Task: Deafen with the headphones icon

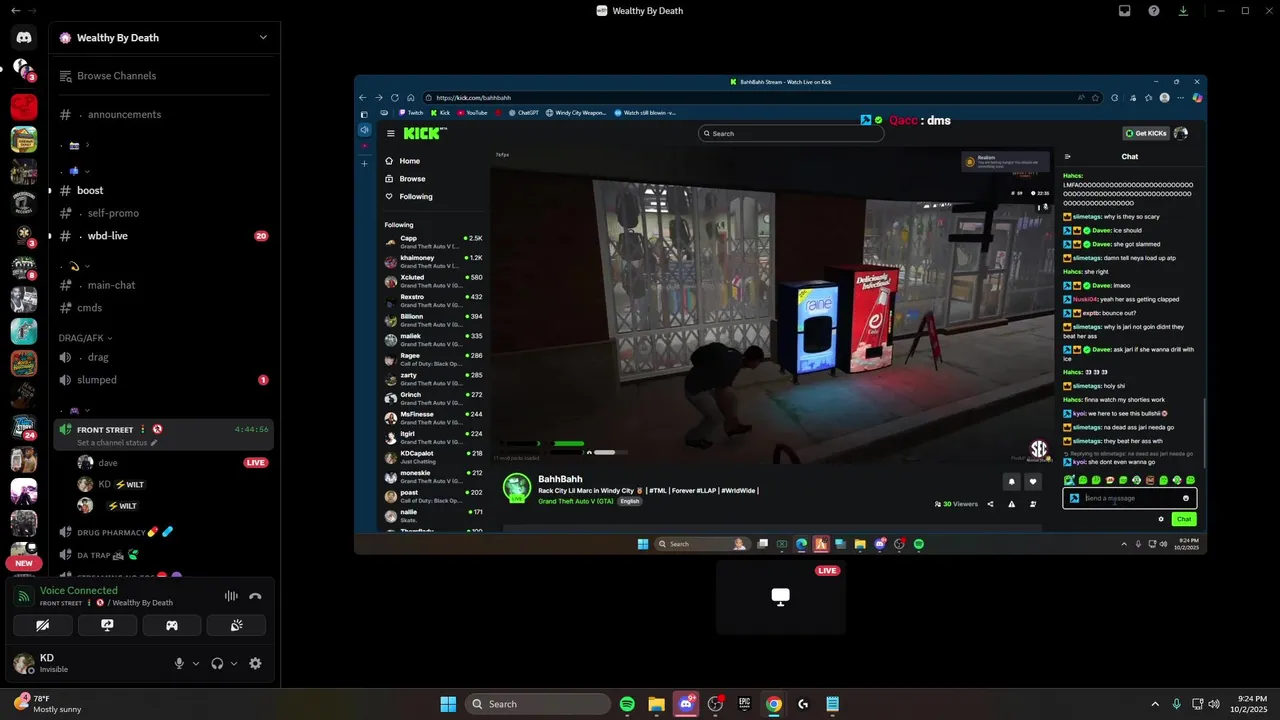Action: pos(217,663)
